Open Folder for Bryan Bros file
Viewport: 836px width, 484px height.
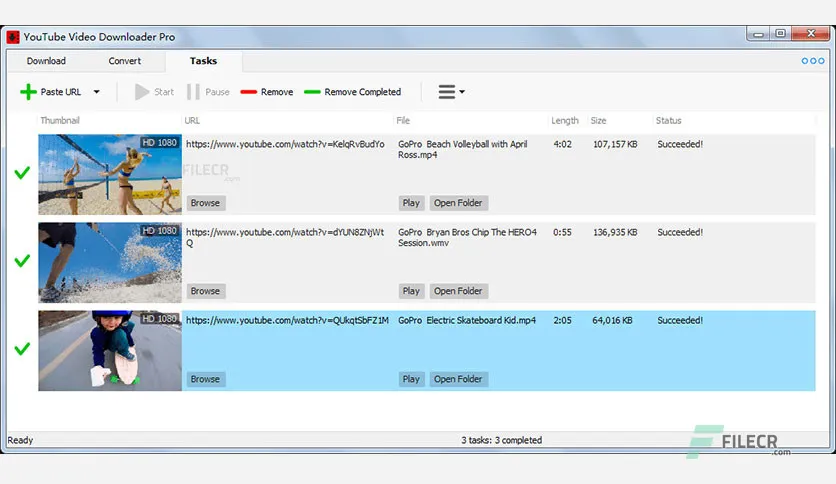pos(458,291)
